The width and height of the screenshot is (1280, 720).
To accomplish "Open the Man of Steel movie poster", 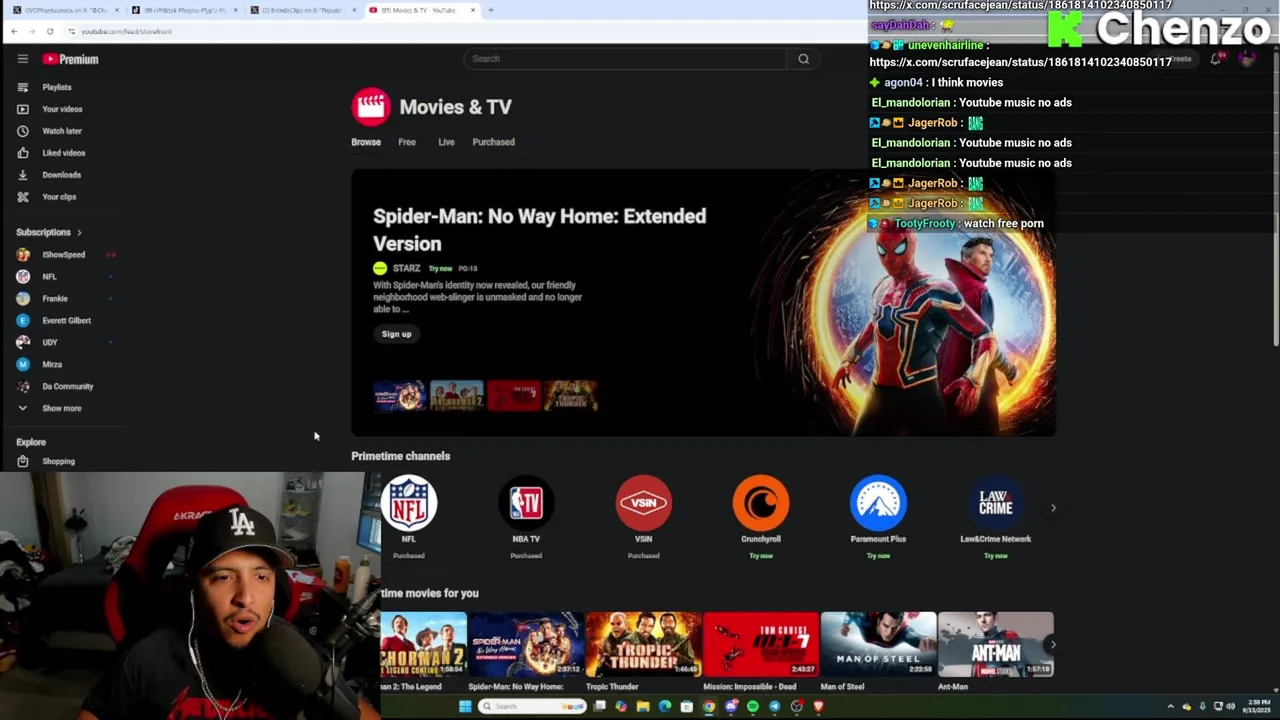I will pos(878,645).
